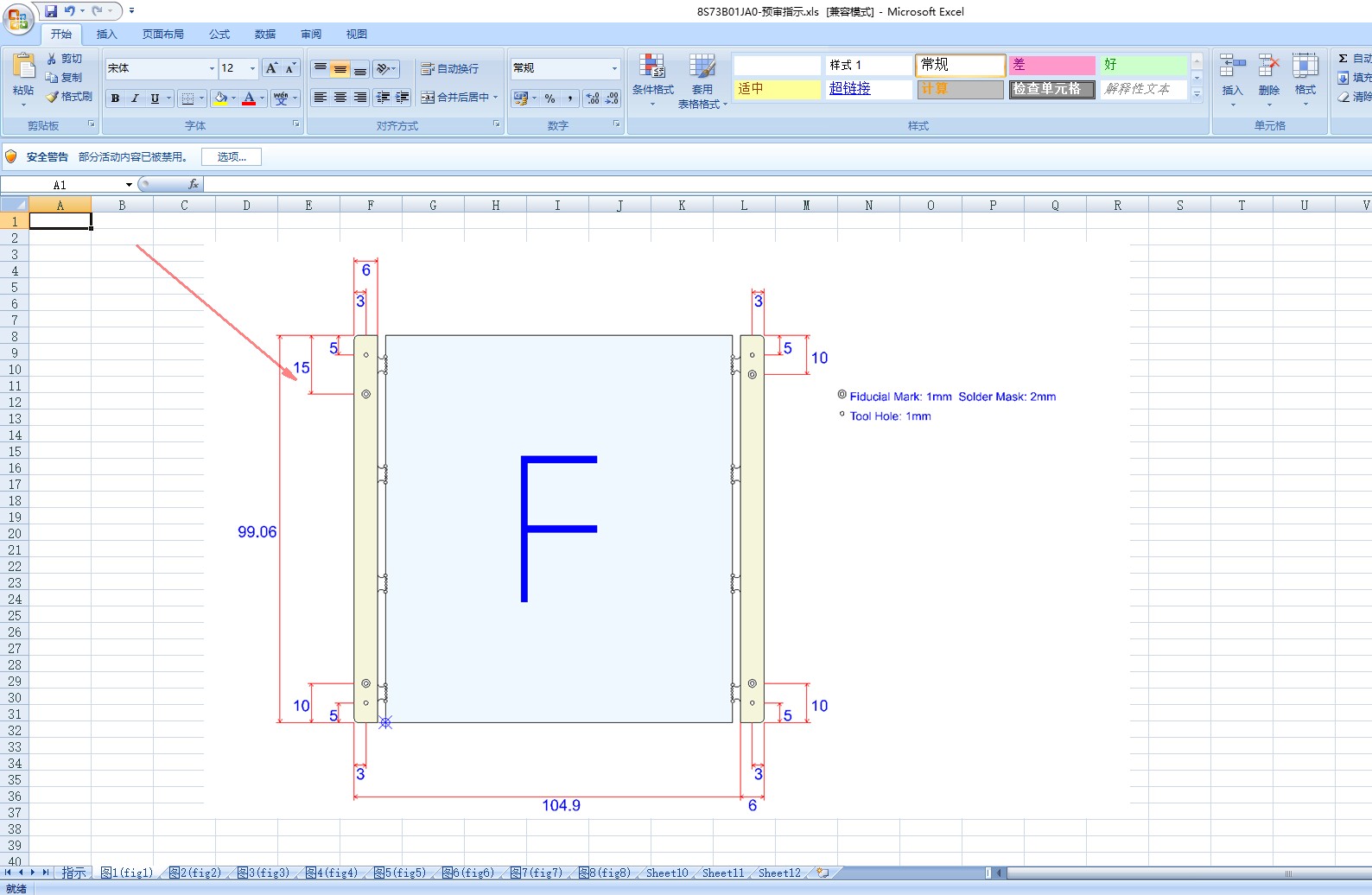The image size is (1372, 895).
Task: Click the Copy (复制) icon
Action: point(52,78)
